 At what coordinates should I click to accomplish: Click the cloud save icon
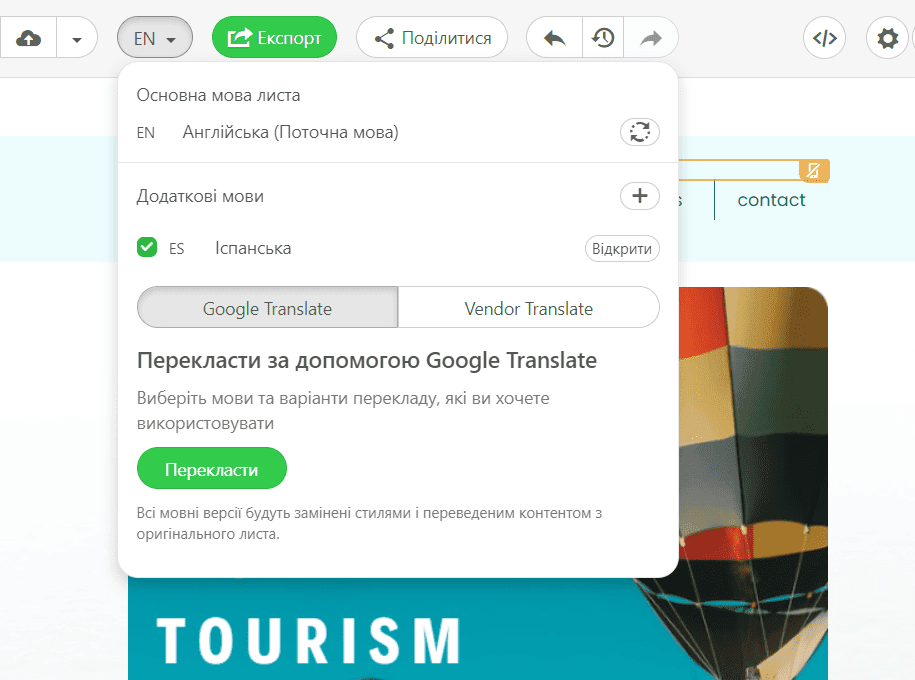click(x=28, y=37)
